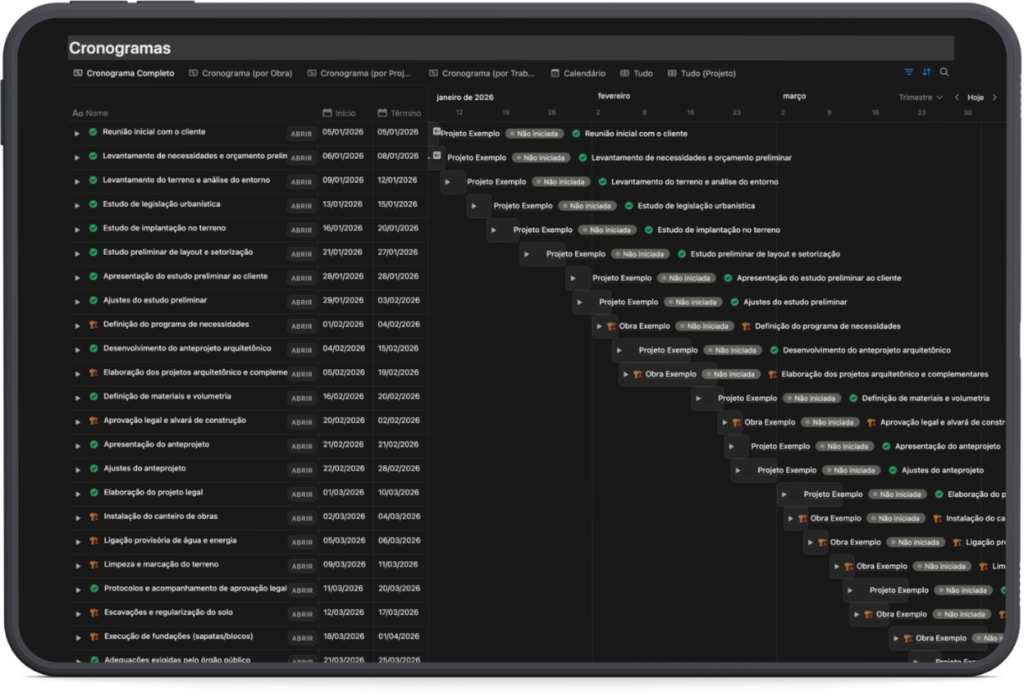Expand the 'Estudo de implantação no terreno' row
This screenshot has height=698, width=1024.
coord(77,229)
